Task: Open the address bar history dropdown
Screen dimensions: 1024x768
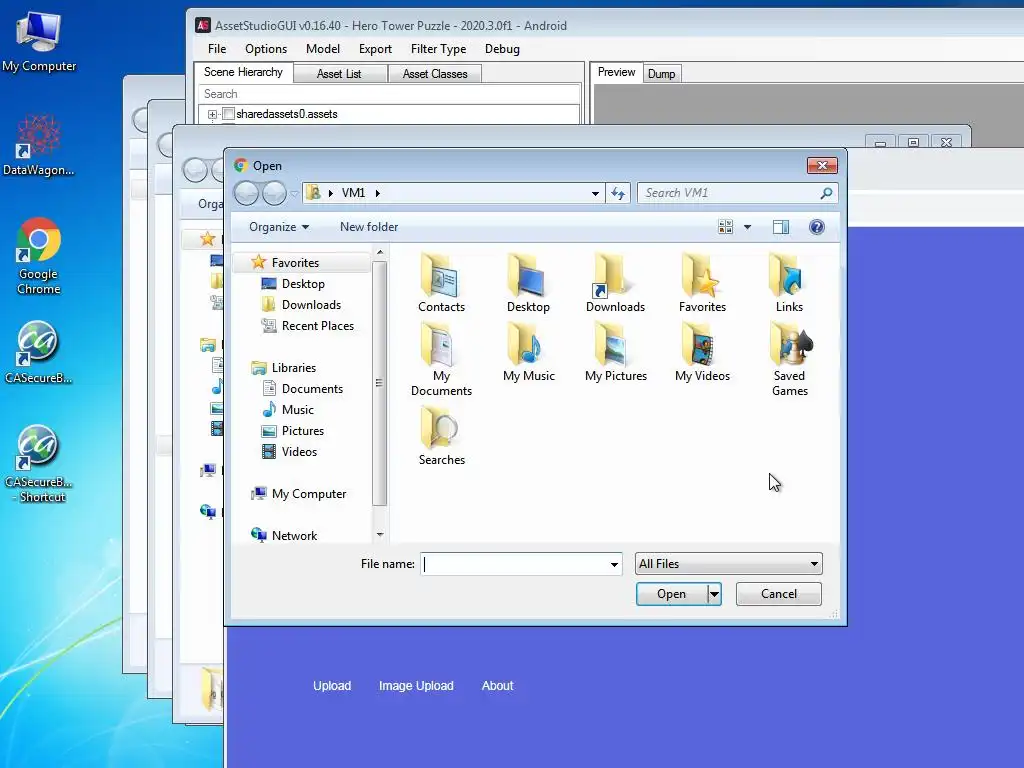Action: click(595, 193)
